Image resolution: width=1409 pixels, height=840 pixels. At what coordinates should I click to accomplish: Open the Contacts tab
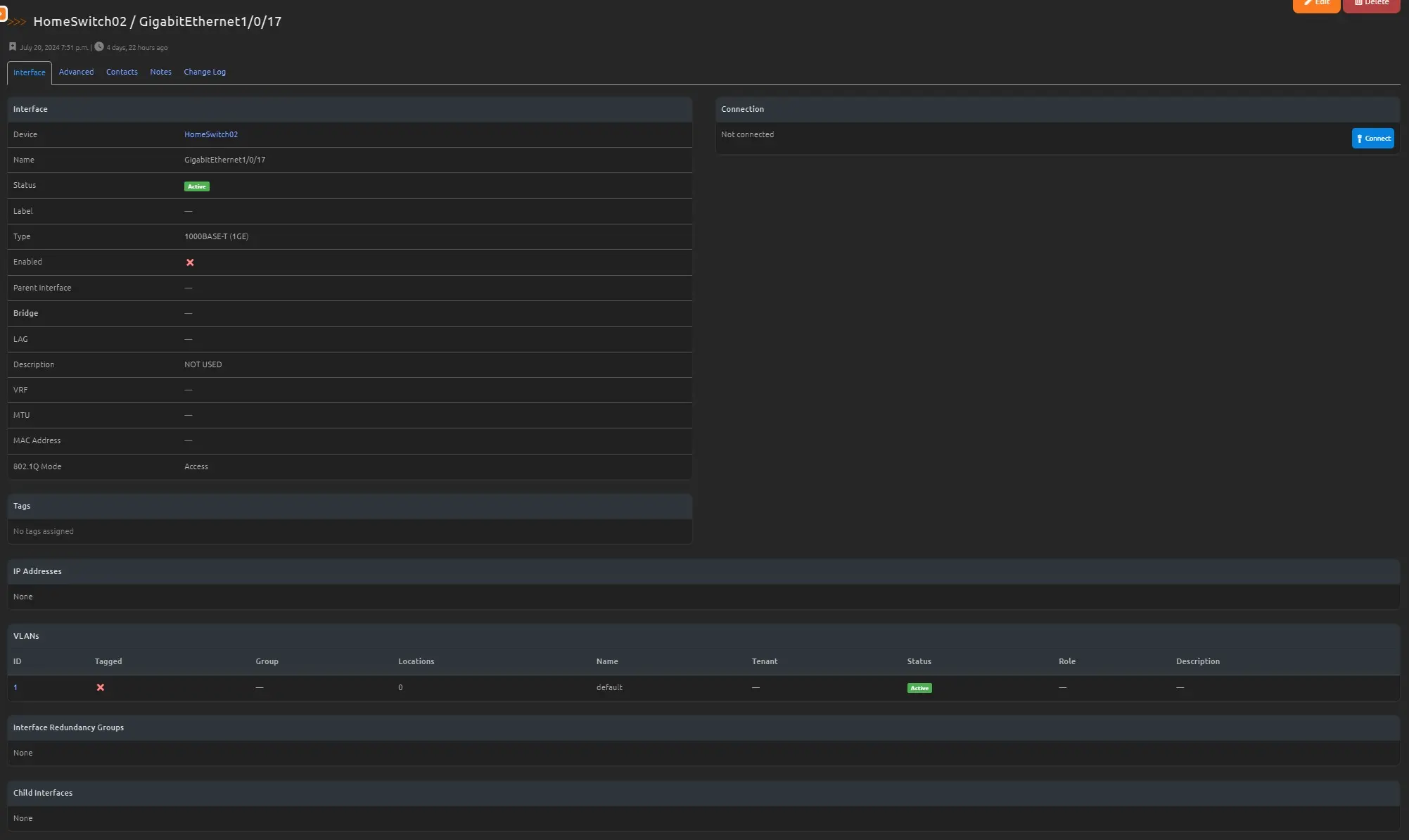click(x=122, y=72)
